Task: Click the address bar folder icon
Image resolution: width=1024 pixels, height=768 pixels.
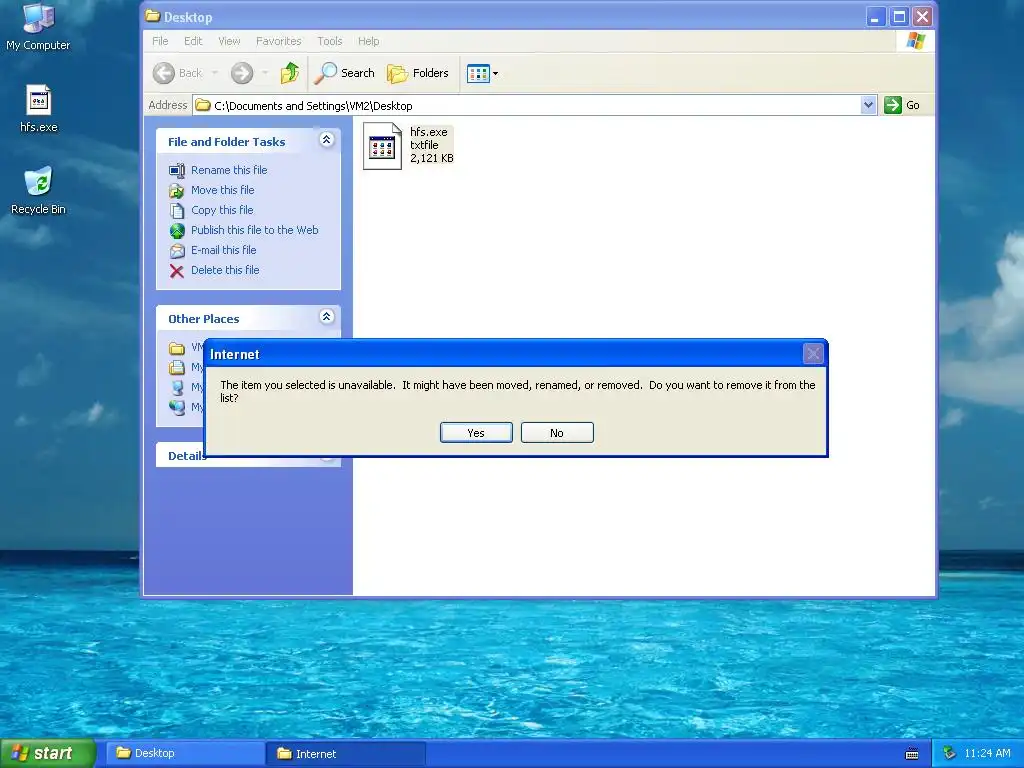Action: click(x=203, y=105)
